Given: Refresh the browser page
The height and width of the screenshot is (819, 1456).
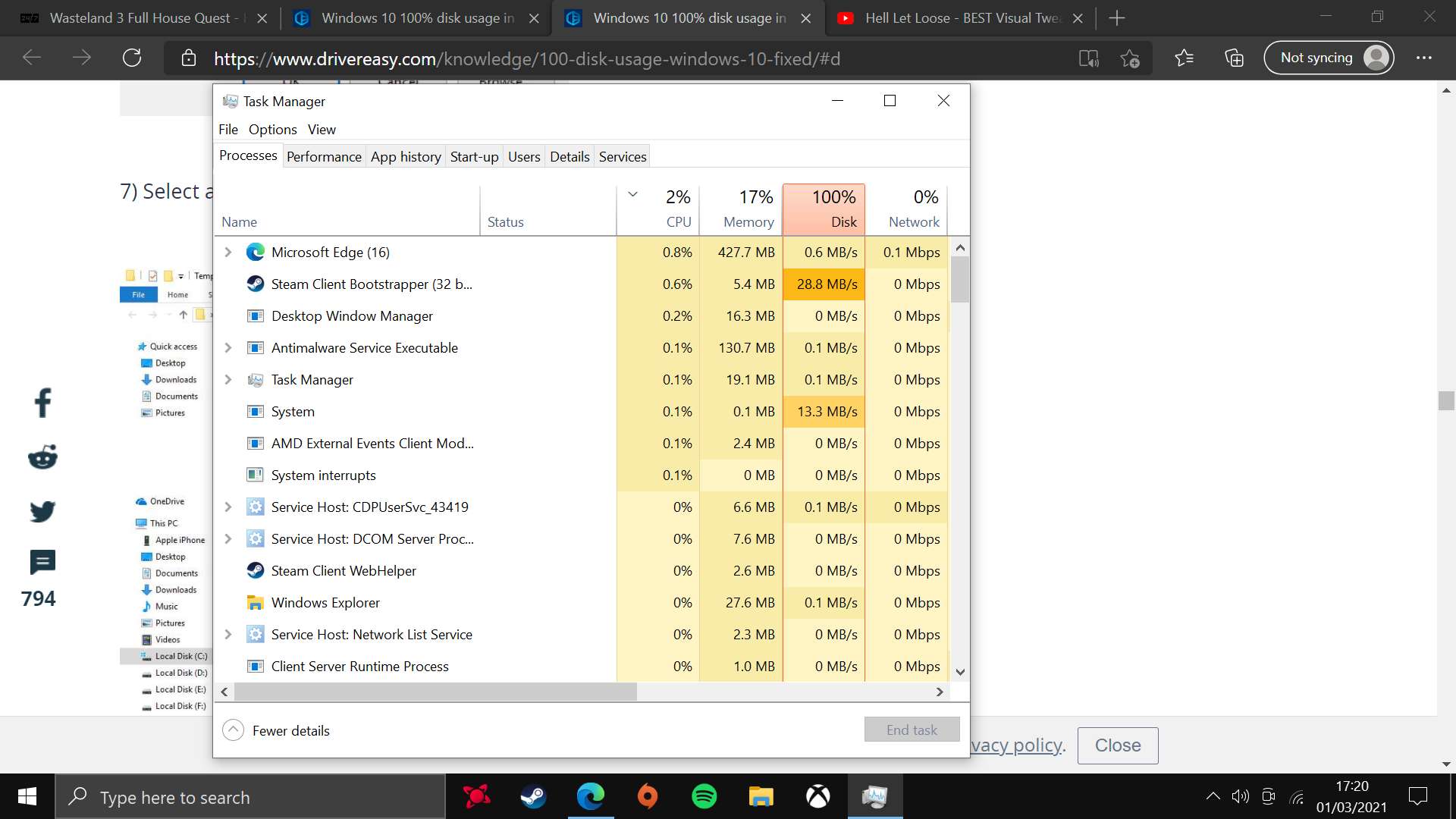Looking at the screenshot, I should 132,58.
